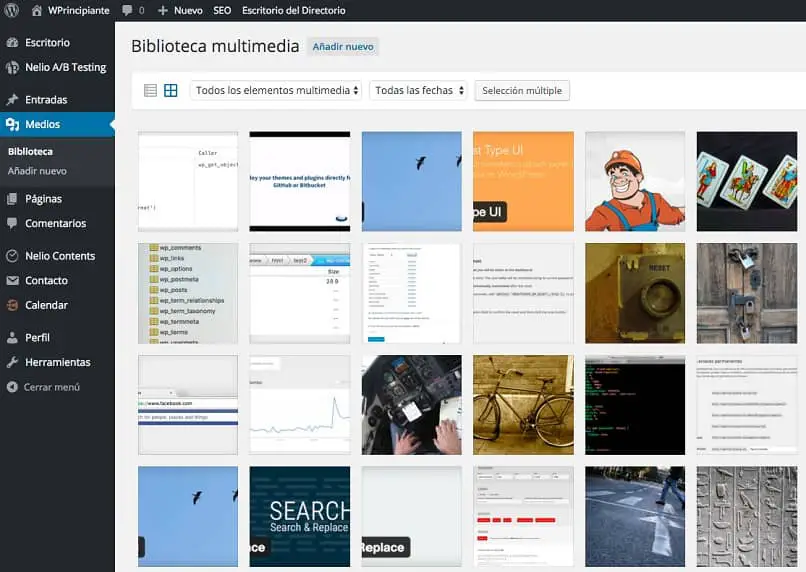The height and width of the screenshot is (572, 806).
Task: Go to Escritorio in sidebar
Action: 47,43
